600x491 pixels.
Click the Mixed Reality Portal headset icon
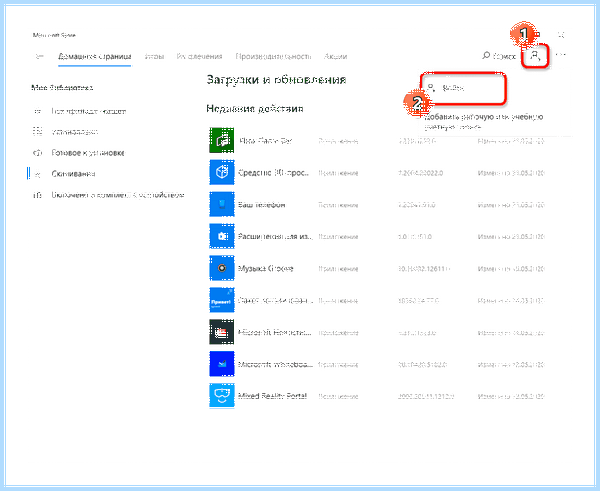(x=222, y=395)
